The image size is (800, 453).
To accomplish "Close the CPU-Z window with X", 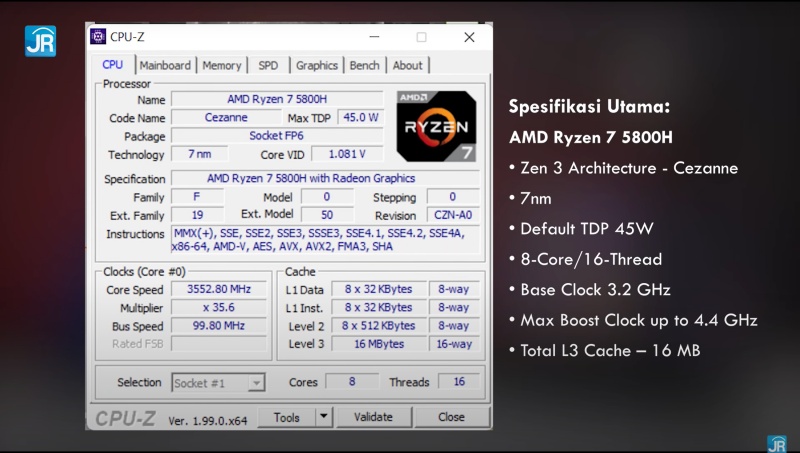I will [x=469, y=37].
